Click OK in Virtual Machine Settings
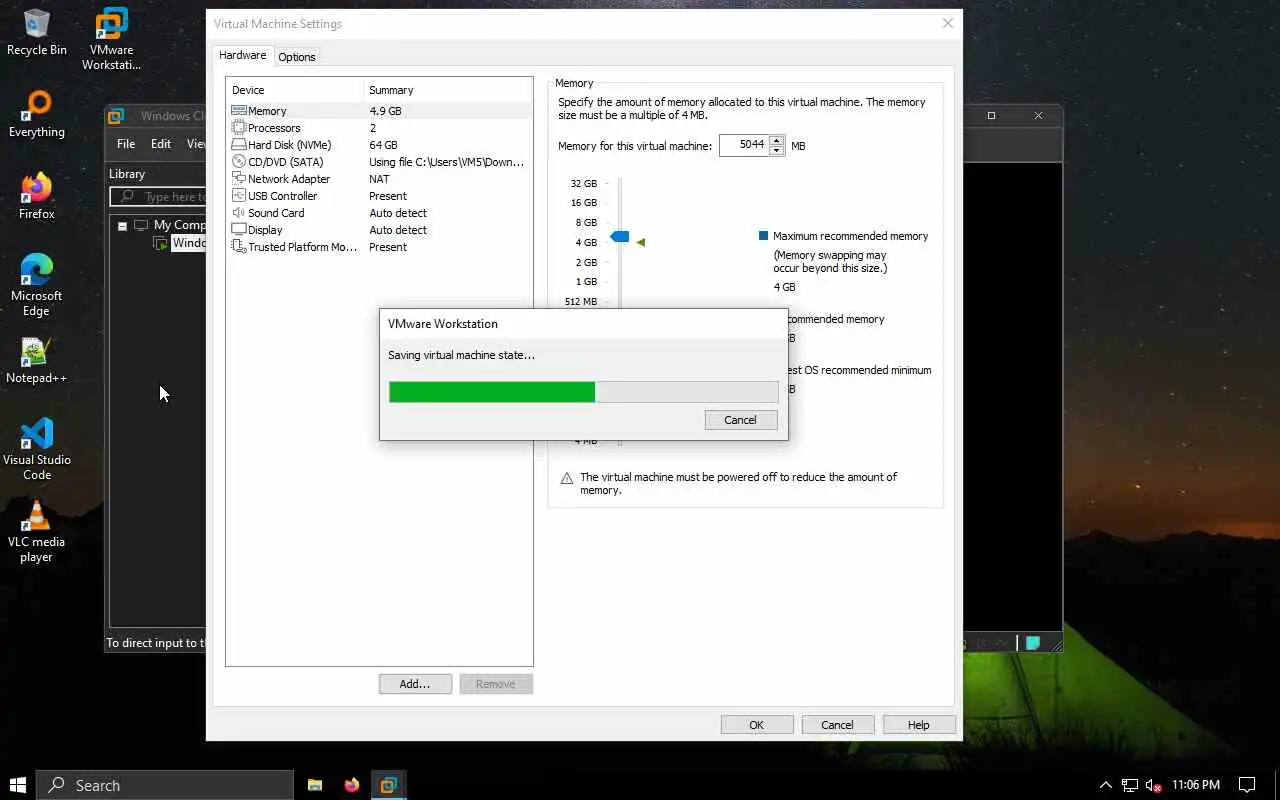This screenshot has height=800, width=1280. [x=757, y=725]
